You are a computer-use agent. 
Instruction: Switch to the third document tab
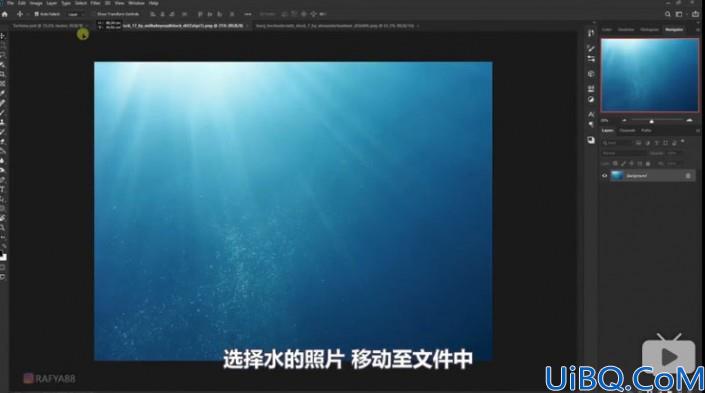click(335, 26)
